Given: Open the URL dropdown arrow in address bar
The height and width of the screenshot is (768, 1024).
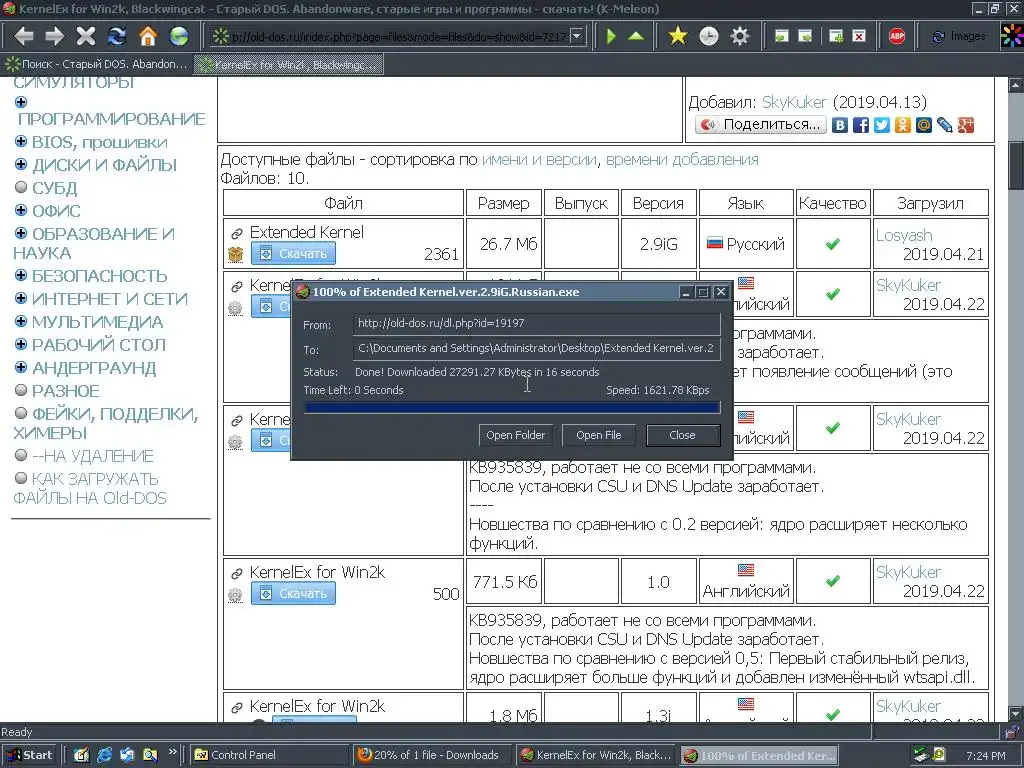Looking at the screenshot, I should (577, 36).
